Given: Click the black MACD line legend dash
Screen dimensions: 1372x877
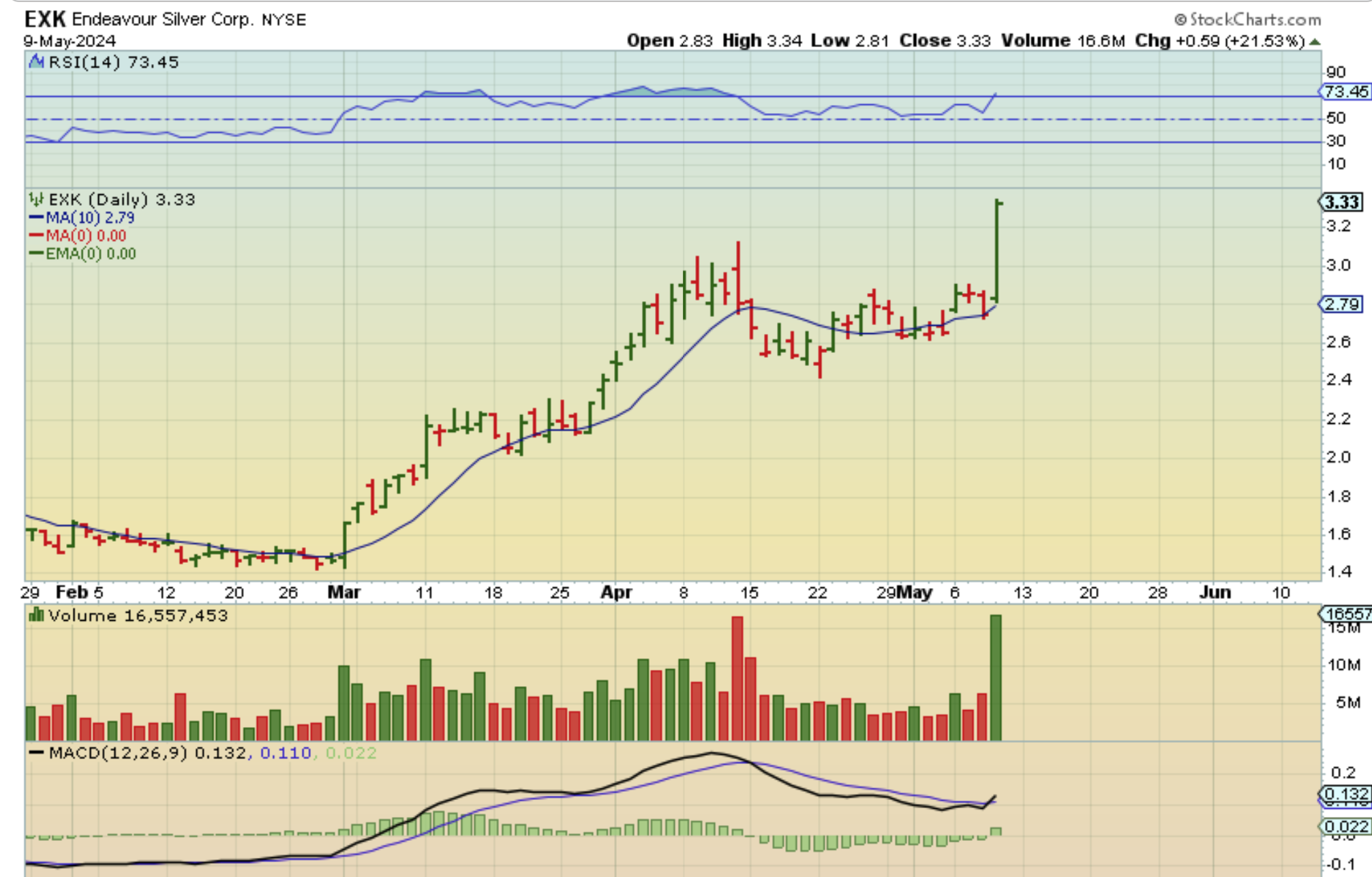Looking at the screenshot, I should [37, 754].
